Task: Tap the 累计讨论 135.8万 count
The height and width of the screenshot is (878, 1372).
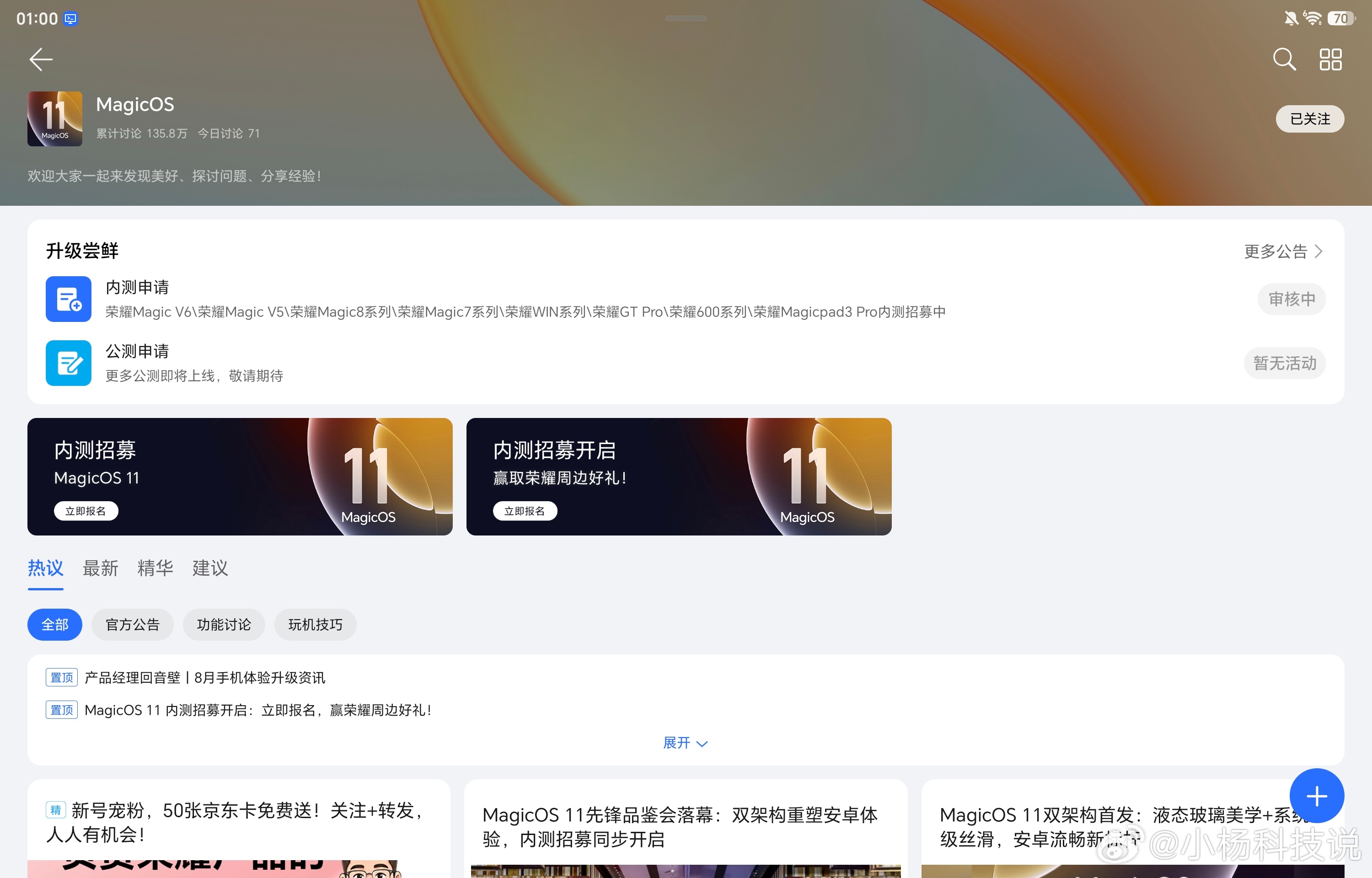Action: [x=141, y=134]
